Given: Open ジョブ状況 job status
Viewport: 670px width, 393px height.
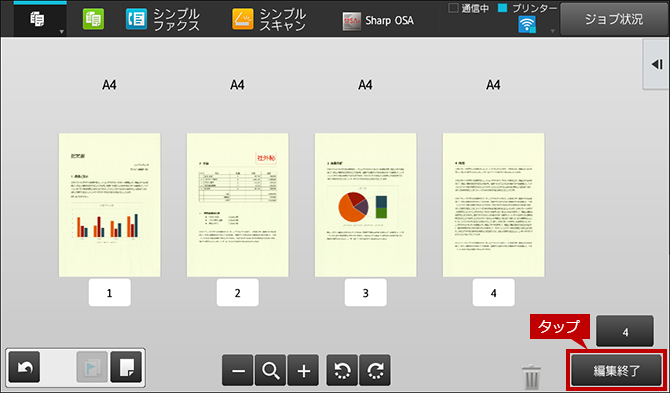Looking at the screenshot, I should (x=615, y=20).
